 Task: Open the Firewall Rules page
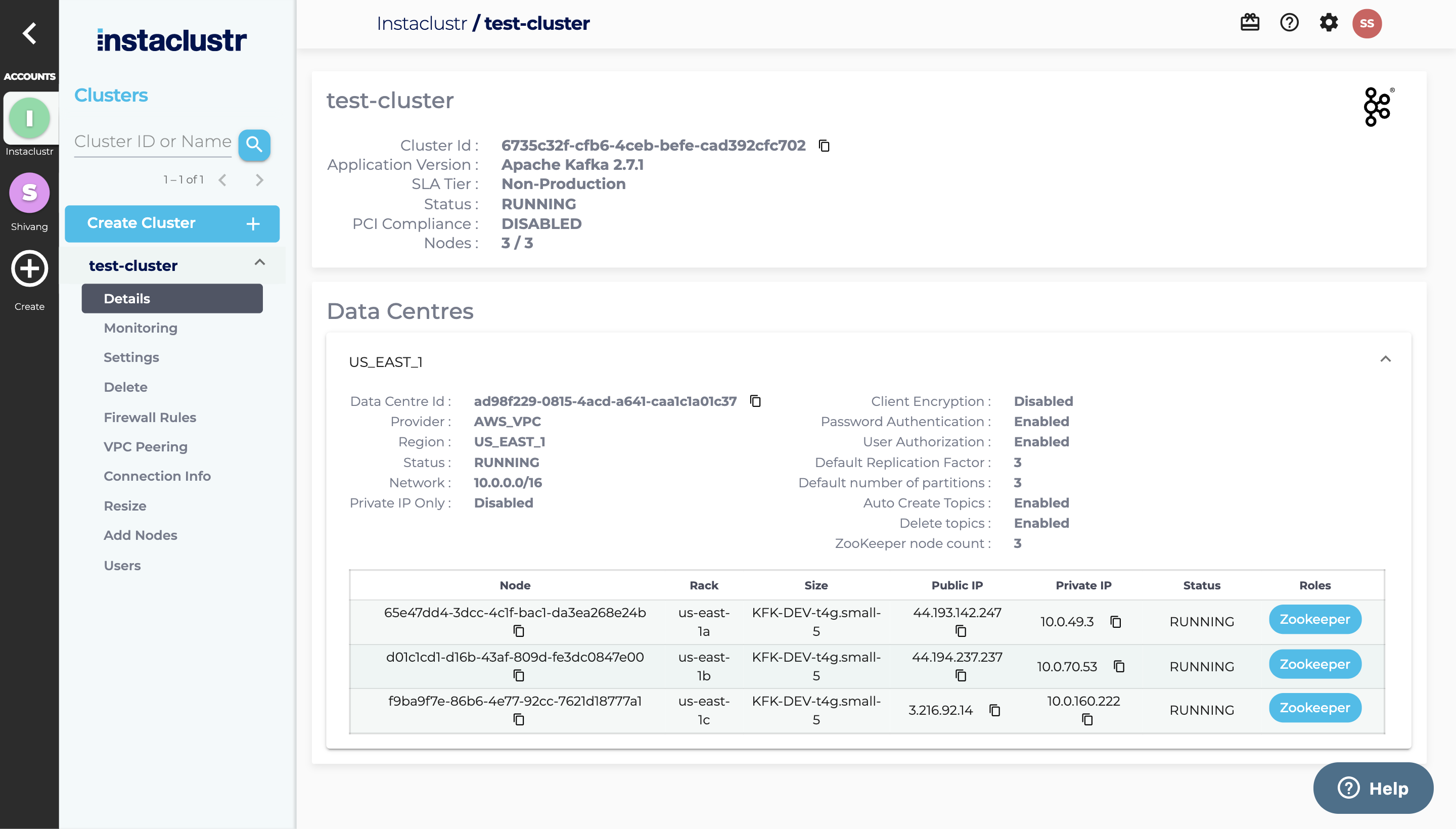click(x=150, y=418)
